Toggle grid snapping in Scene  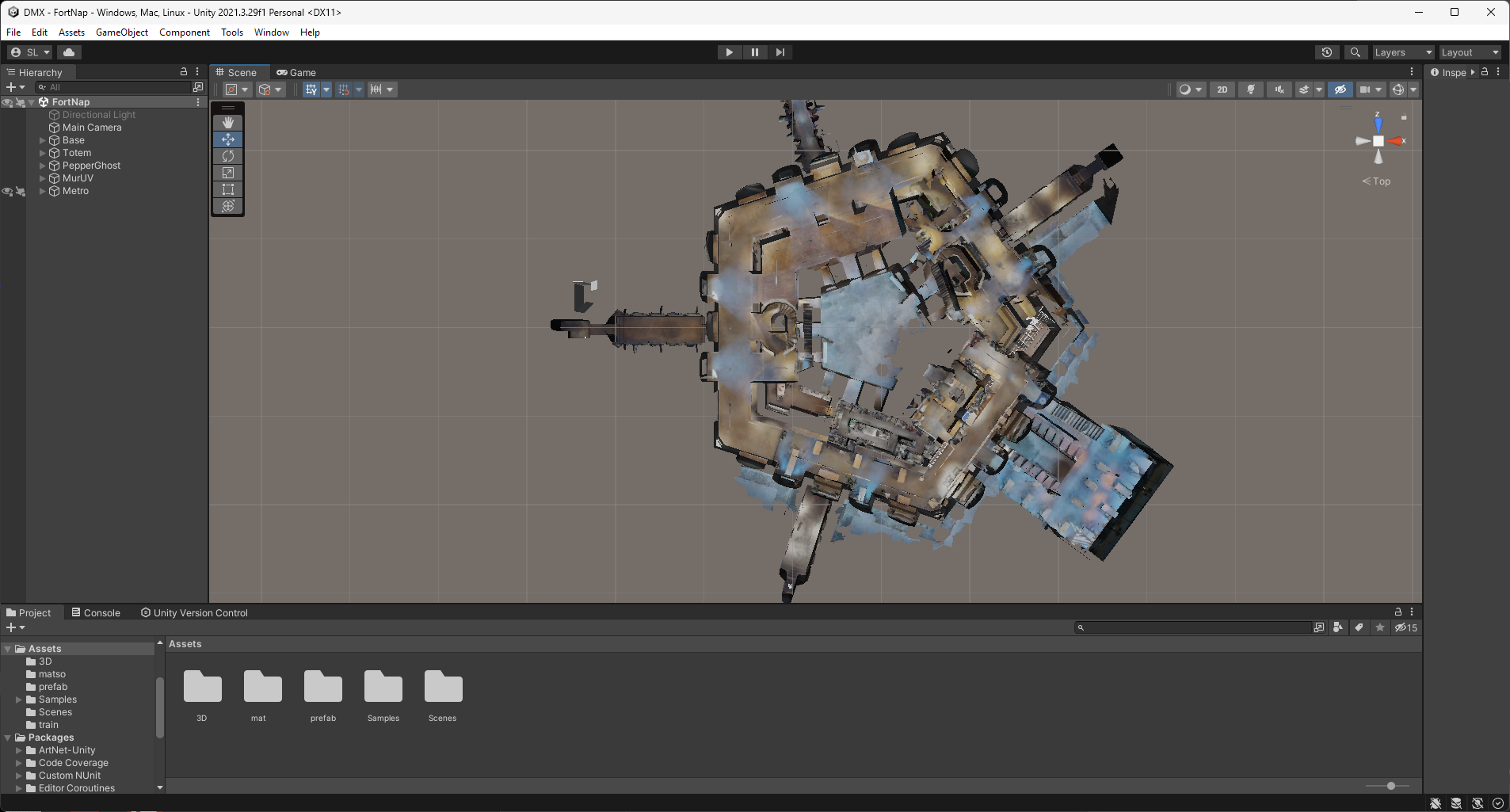point(344,90)
